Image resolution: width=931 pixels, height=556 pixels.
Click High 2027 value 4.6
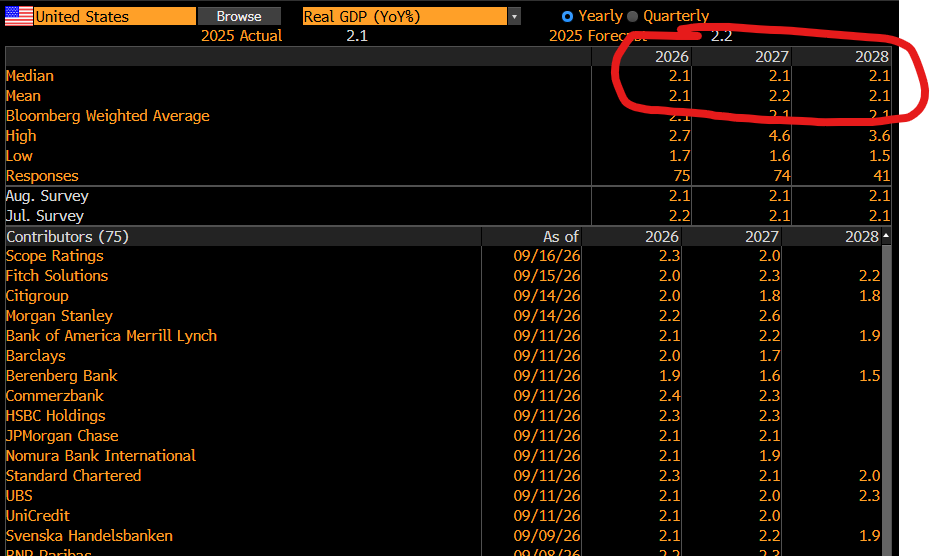tap(779, 136)
